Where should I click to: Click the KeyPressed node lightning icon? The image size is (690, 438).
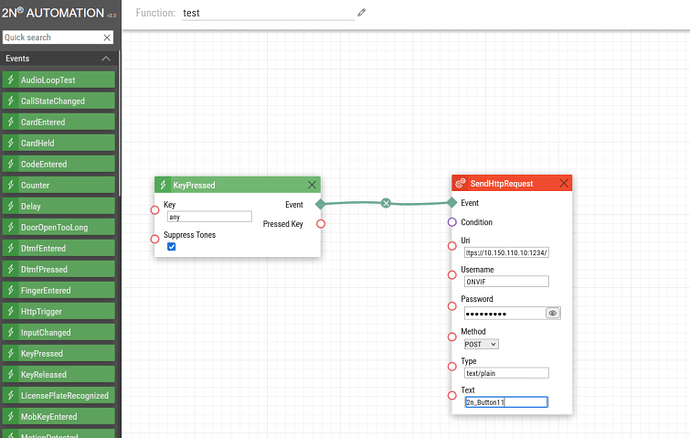(x=162, y=185)
